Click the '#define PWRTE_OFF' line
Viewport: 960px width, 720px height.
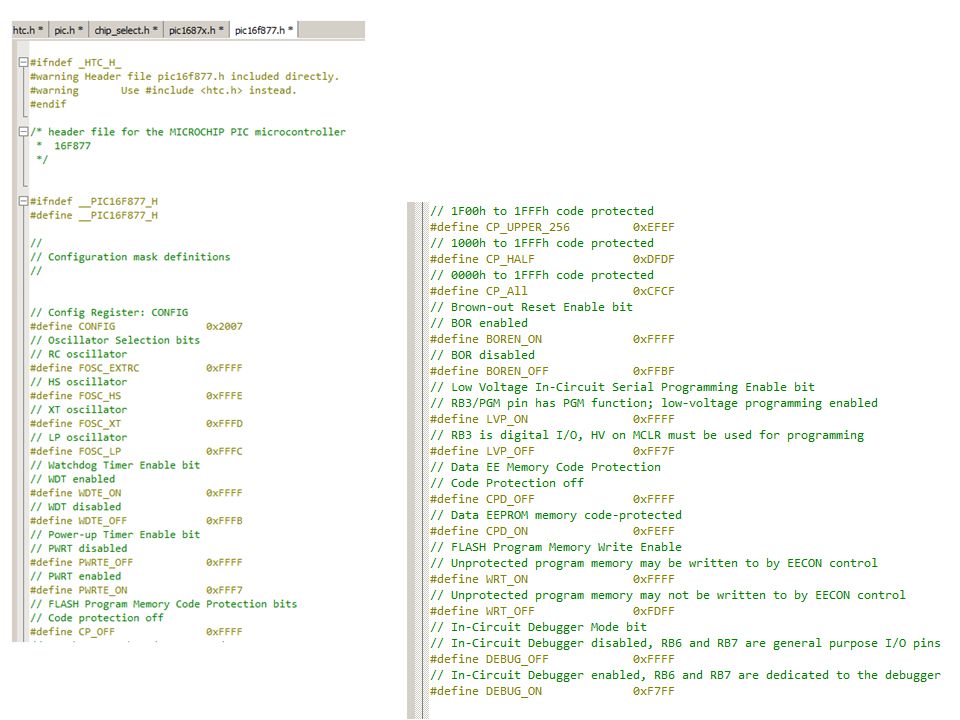pos(136,563)
